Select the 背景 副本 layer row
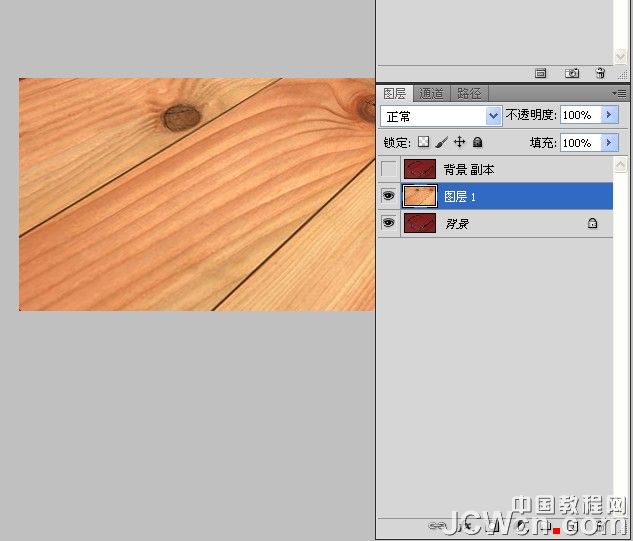 (x=495, y=169)
